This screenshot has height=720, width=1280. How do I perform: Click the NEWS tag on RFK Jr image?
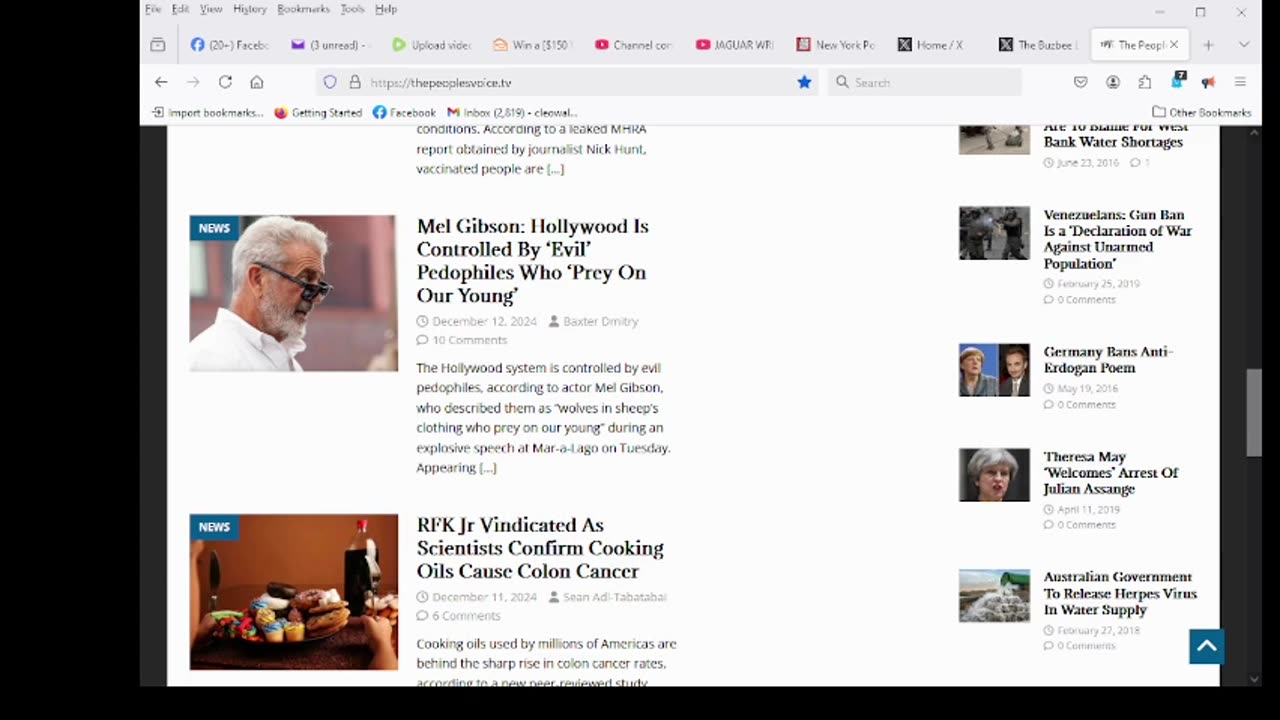point(214,527)
